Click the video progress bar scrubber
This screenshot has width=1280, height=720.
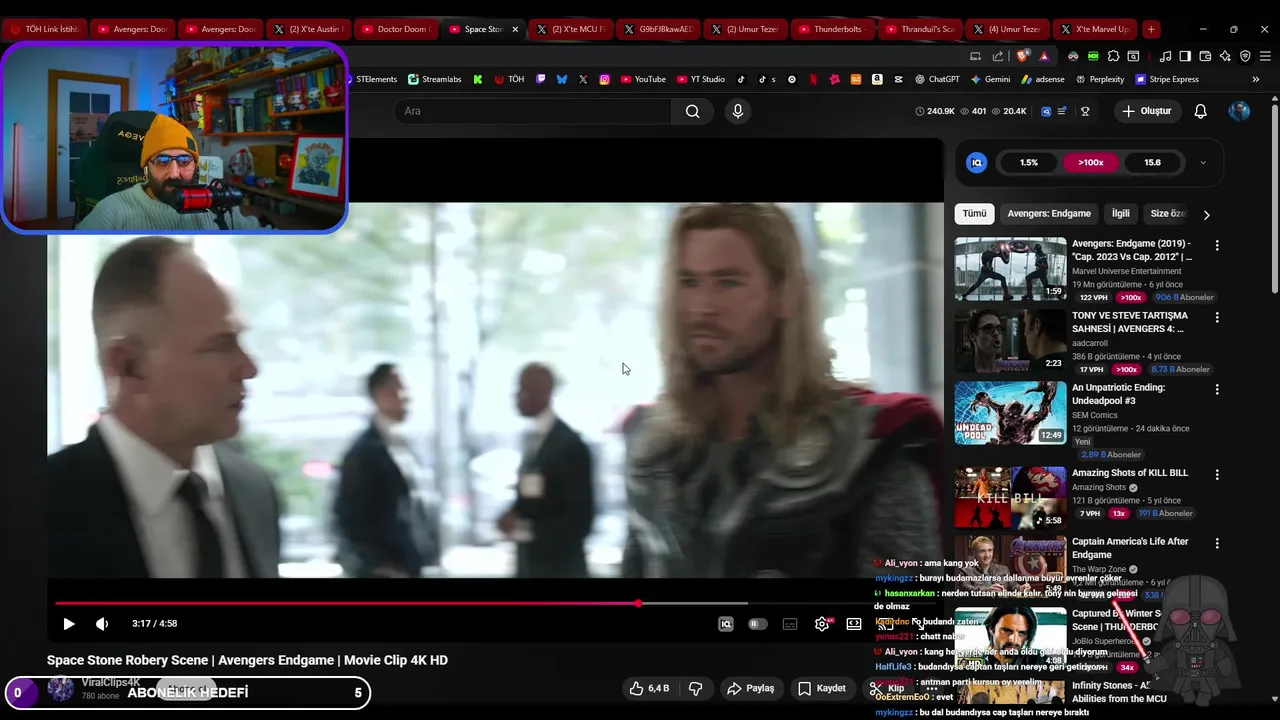[x=638, y=603]
